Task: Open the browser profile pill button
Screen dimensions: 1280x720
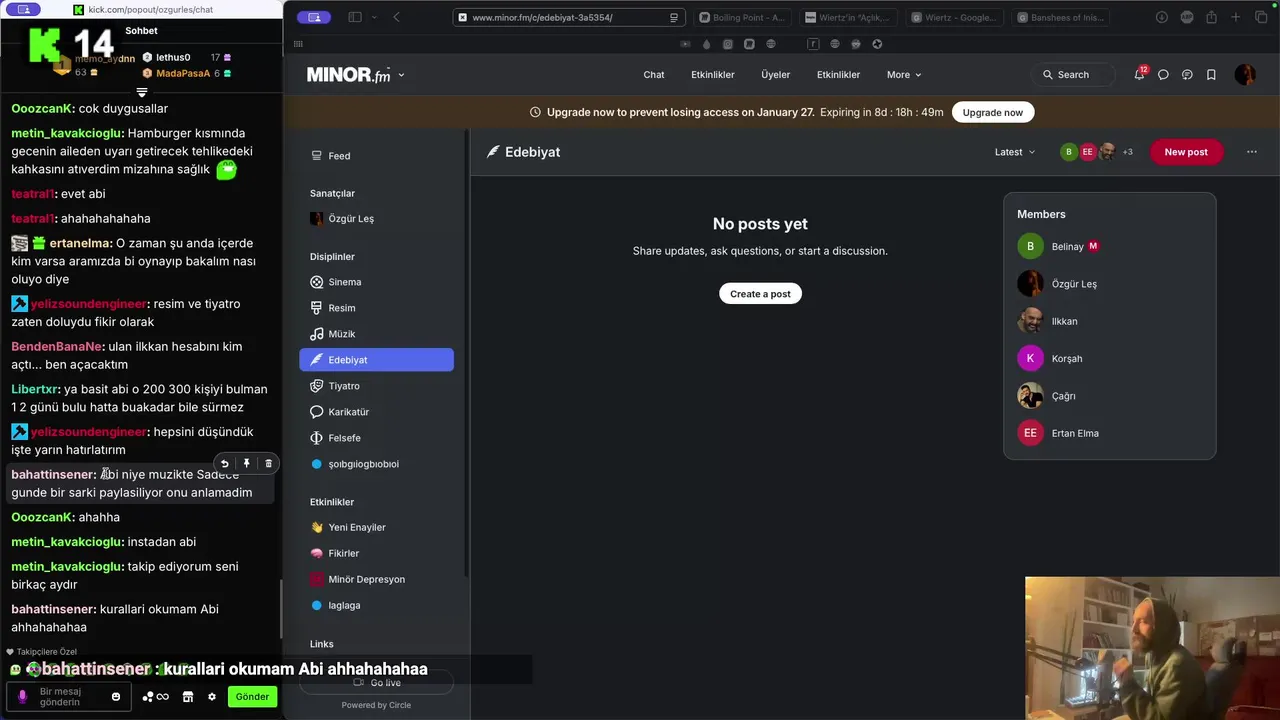Action: [314, 17]
